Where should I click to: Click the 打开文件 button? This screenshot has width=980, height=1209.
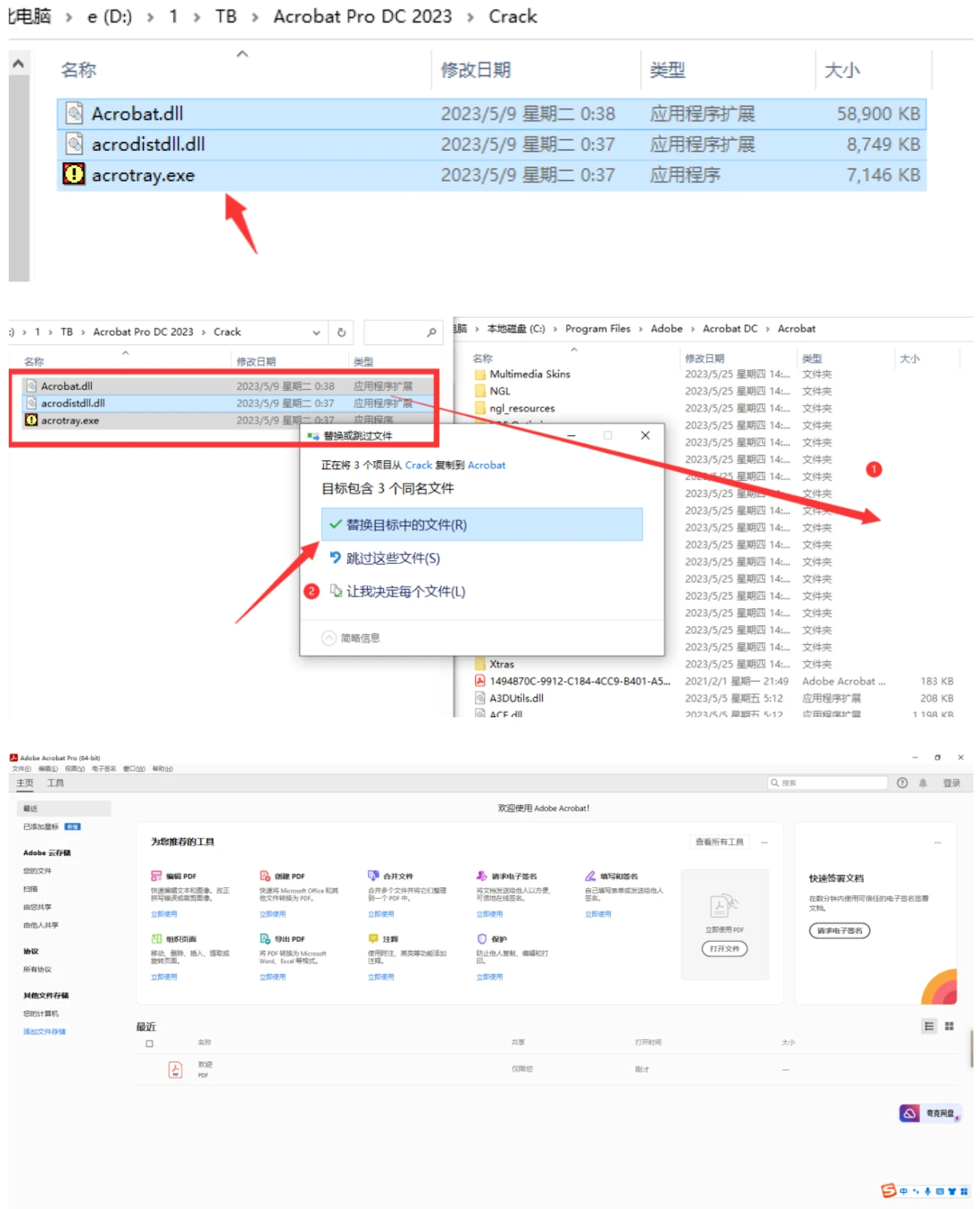[x=724, y=949]
